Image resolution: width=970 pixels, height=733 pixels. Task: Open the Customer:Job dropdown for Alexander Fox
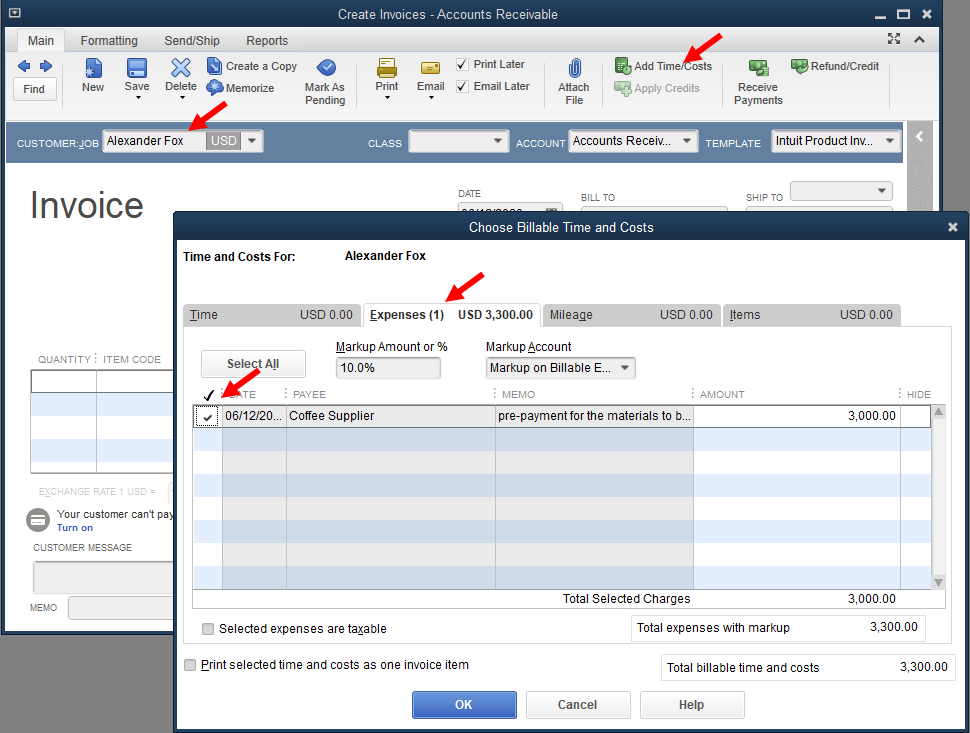coord(252,141)
